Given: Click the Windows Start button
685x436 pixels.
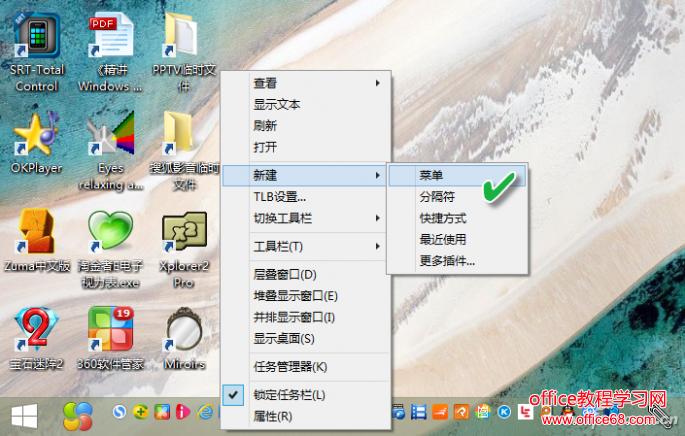Looking at the screenshot, I should pos(24,416).
